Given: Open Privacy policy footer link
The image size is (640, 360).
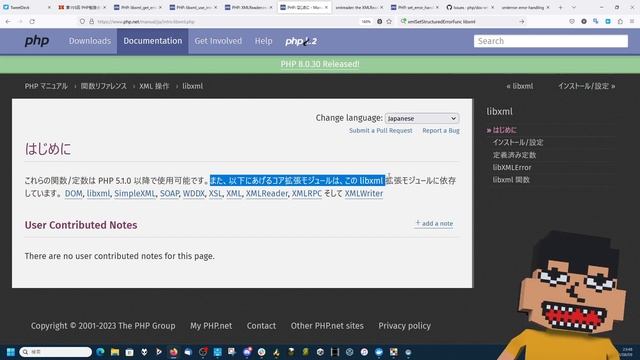Looking at the screenshot, I should [404, 326].
